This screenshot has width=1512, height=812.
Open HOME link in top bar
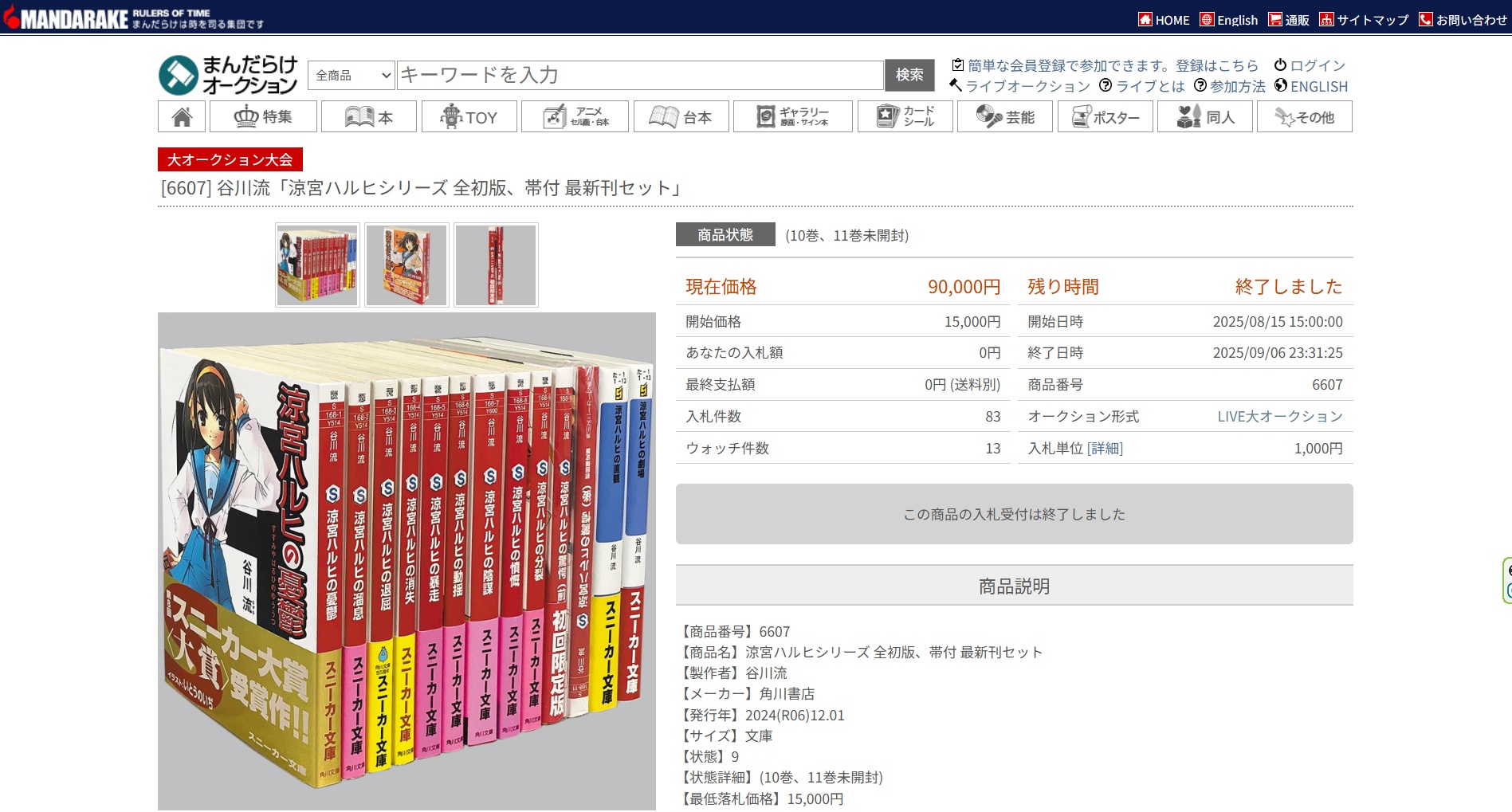click(x=1164, y=20)
